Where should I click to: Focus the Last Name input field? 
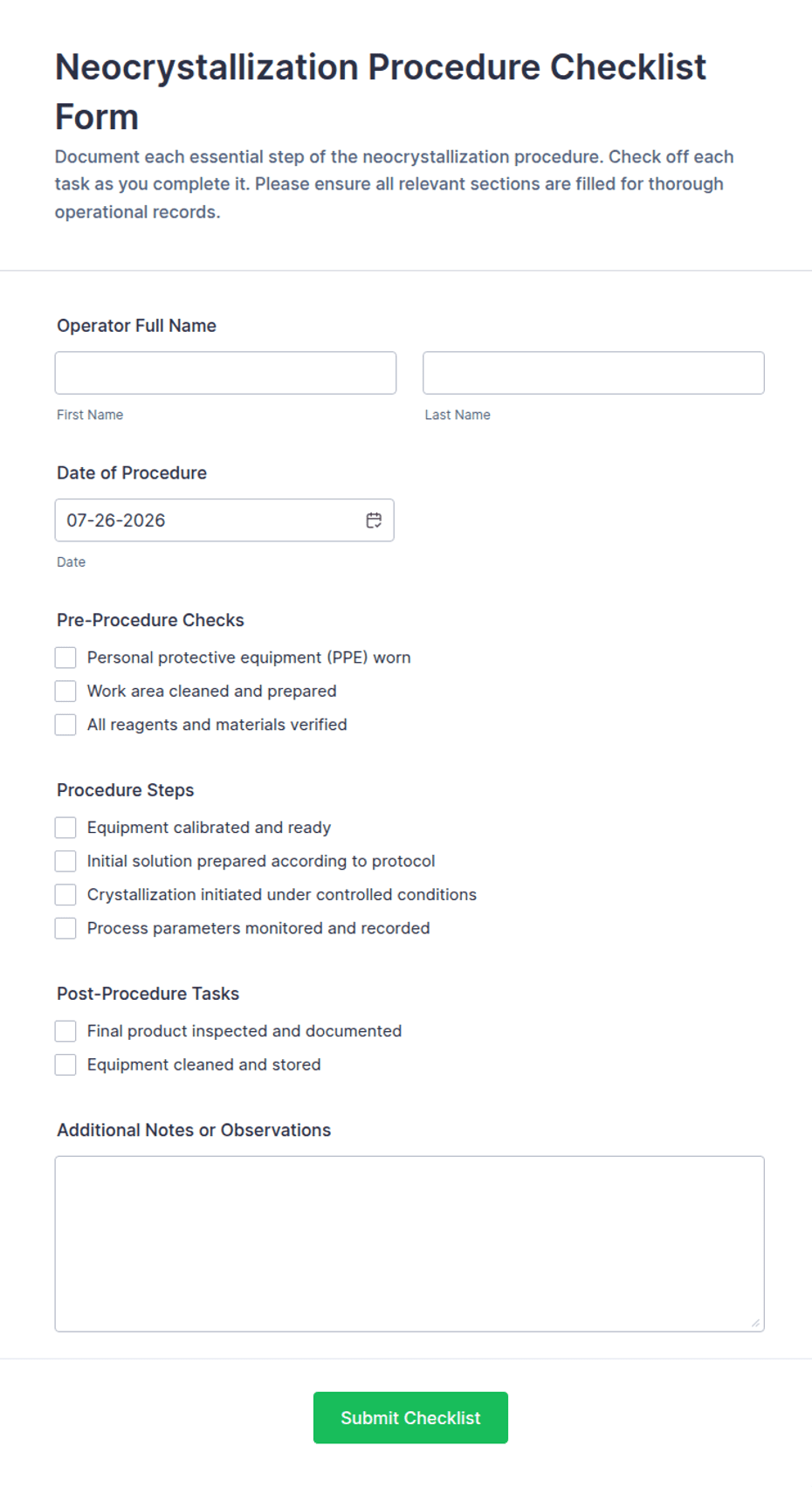click(594, 373)
